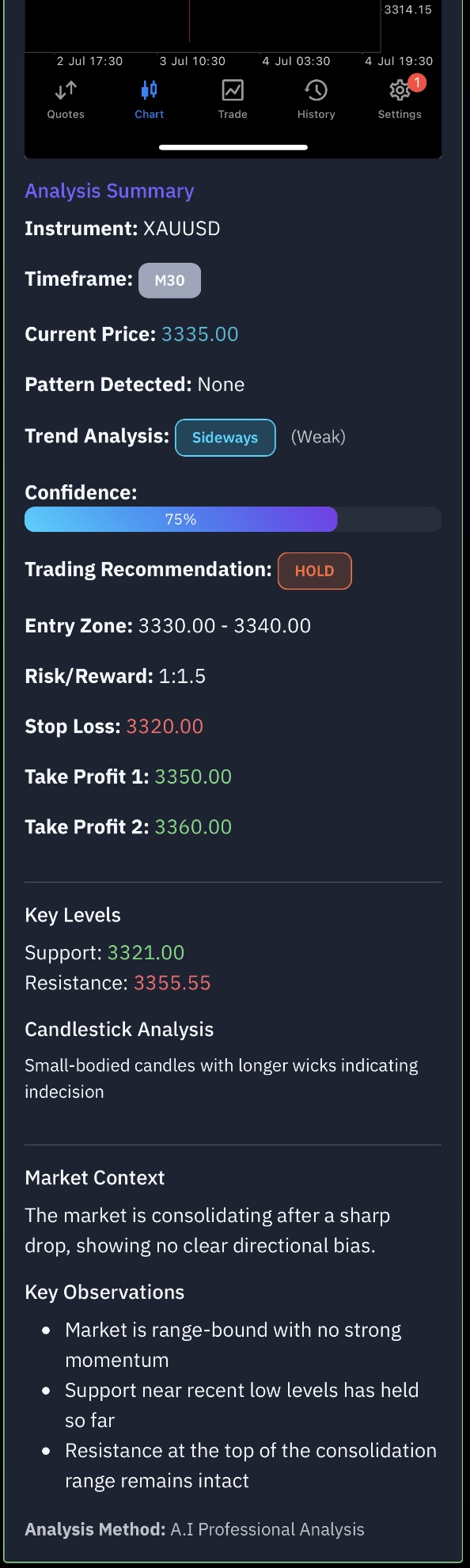
Task: Tap the blue Chart candlestick icon
Action: (149, 90)
